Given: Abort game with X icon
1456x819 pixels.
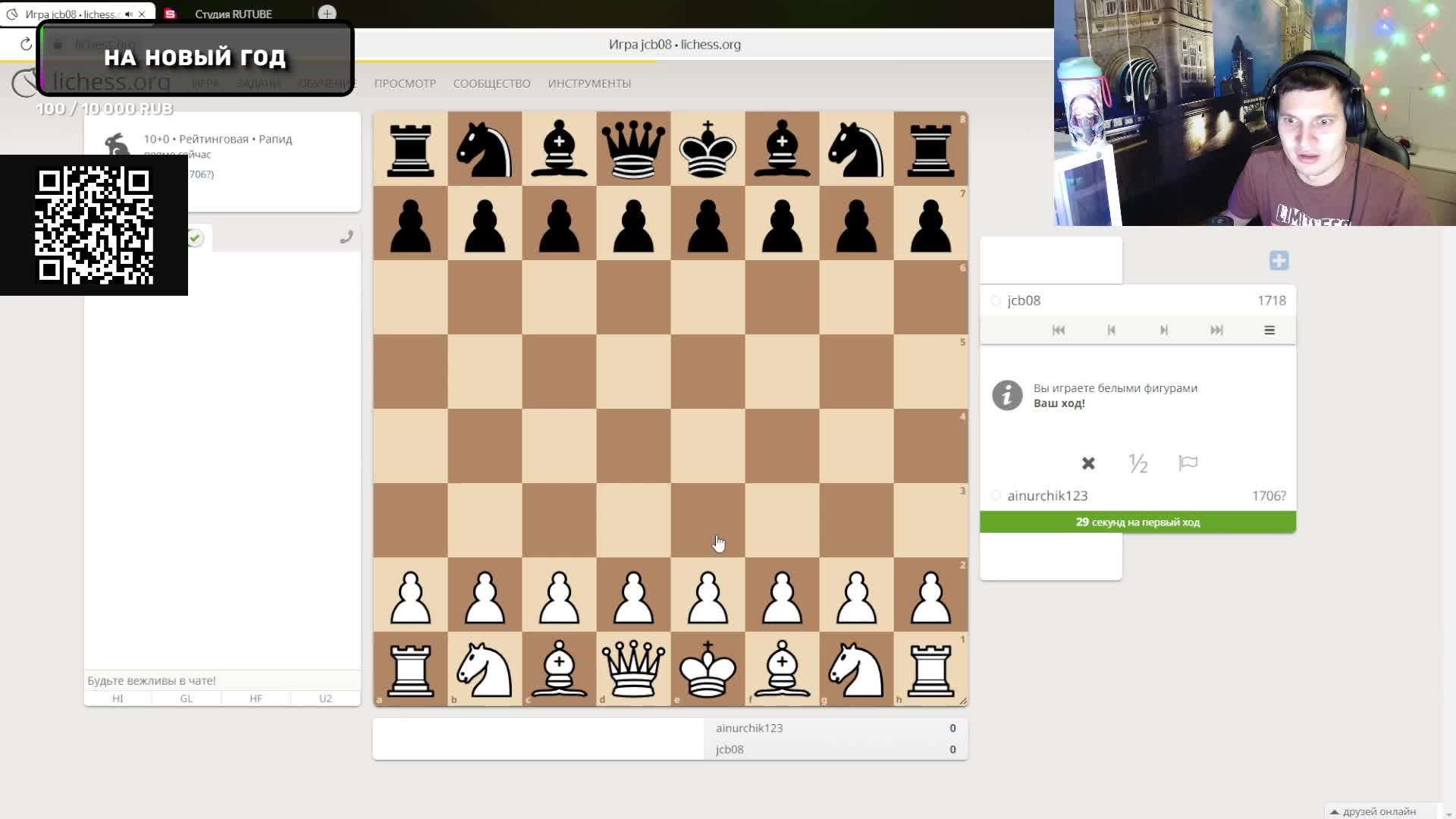Looking at the screenshot, I should 1088,463.
